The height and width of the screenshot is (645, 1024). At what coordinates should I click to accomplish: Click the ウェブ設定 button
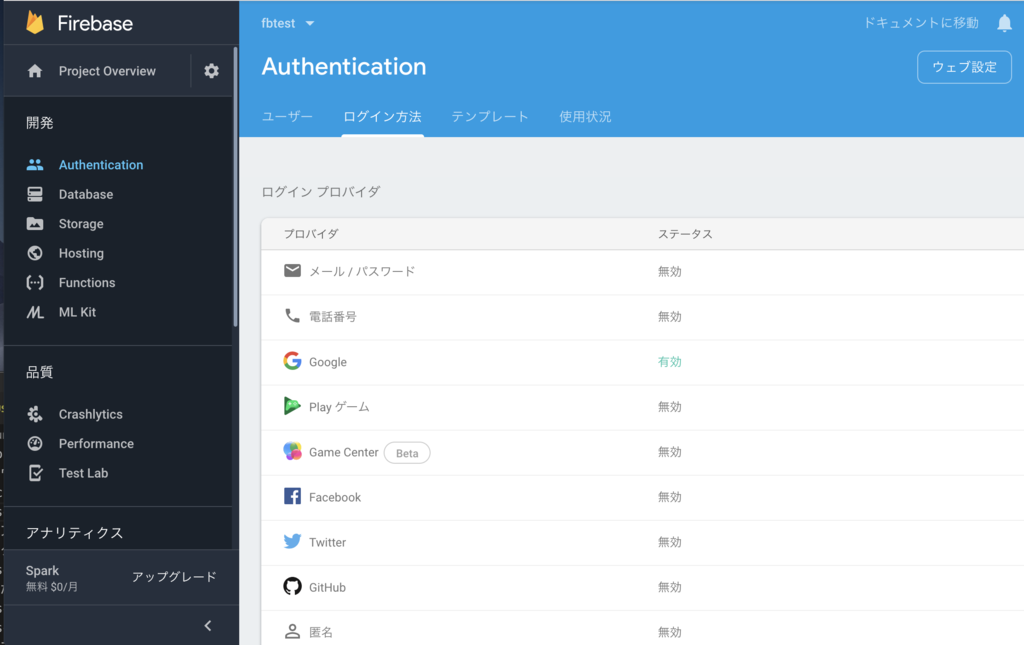click(963, 66)
